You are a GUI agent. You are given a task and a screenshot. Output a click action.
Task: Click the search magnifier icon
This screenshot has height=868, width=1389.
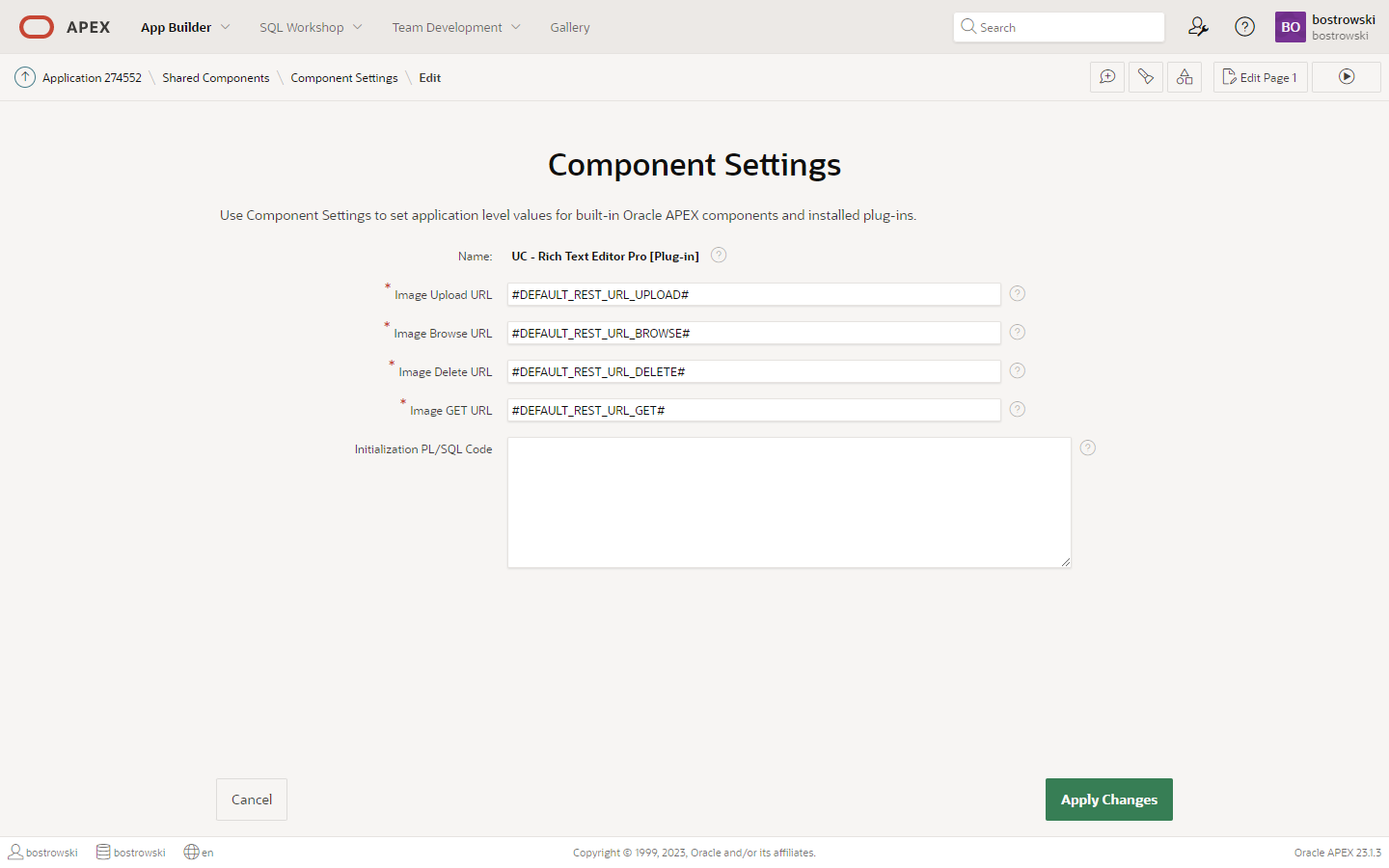[x=968, y=27]
